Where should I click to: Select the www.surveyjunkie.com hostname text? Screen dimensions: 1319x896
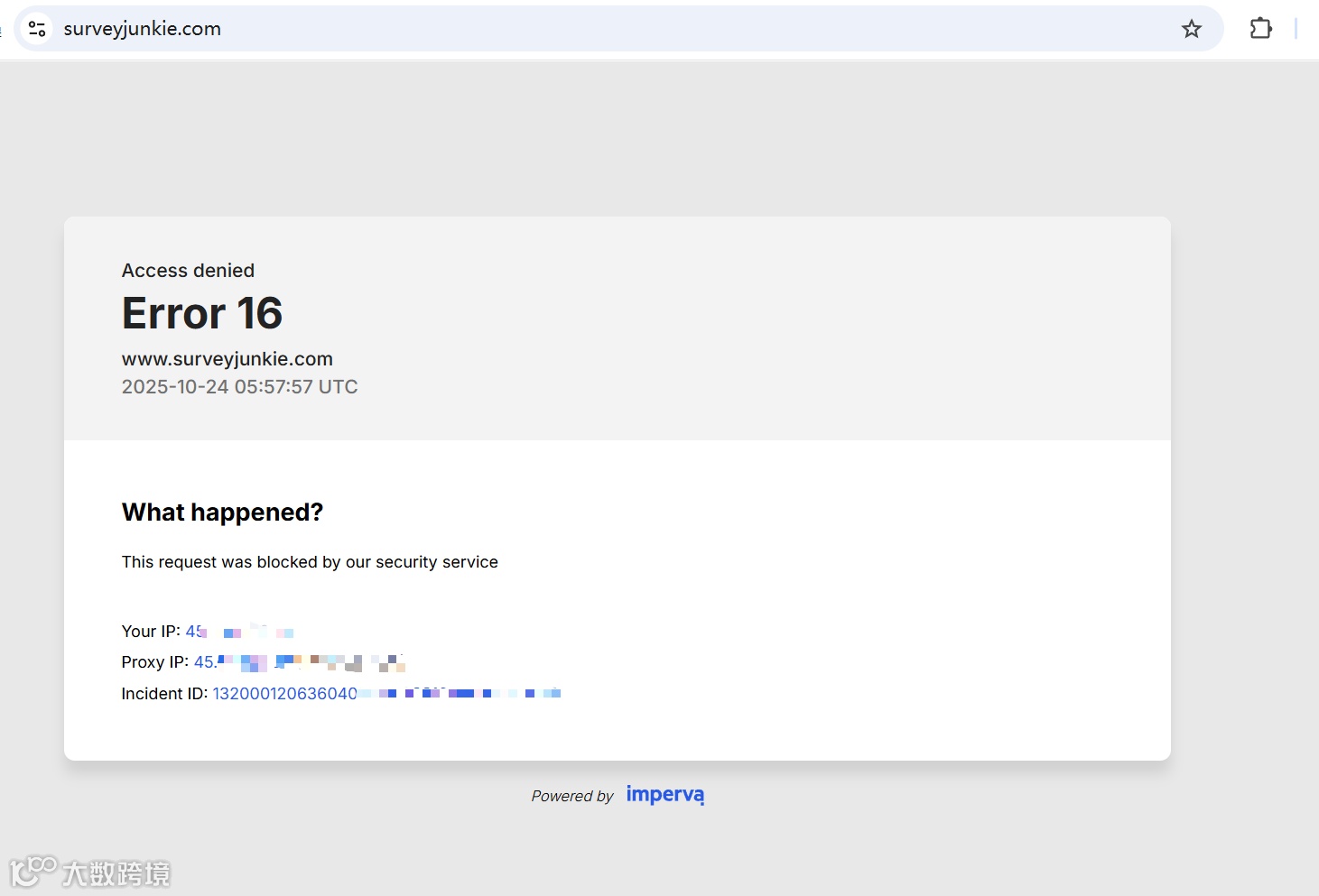pyautogui.click(x=228, y=359)
